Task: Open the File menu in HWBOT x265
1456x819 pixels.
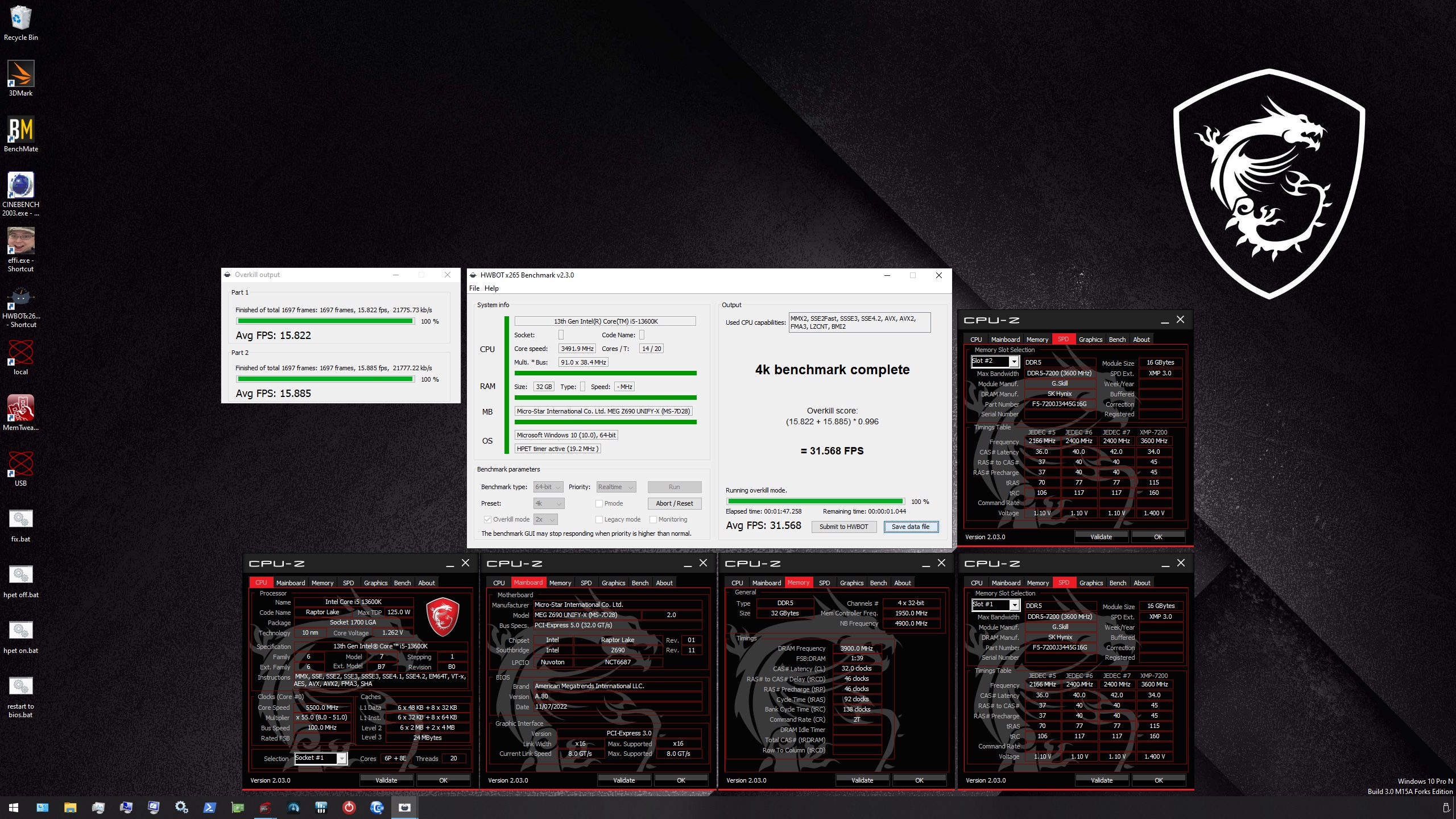Action: [474, 288]
